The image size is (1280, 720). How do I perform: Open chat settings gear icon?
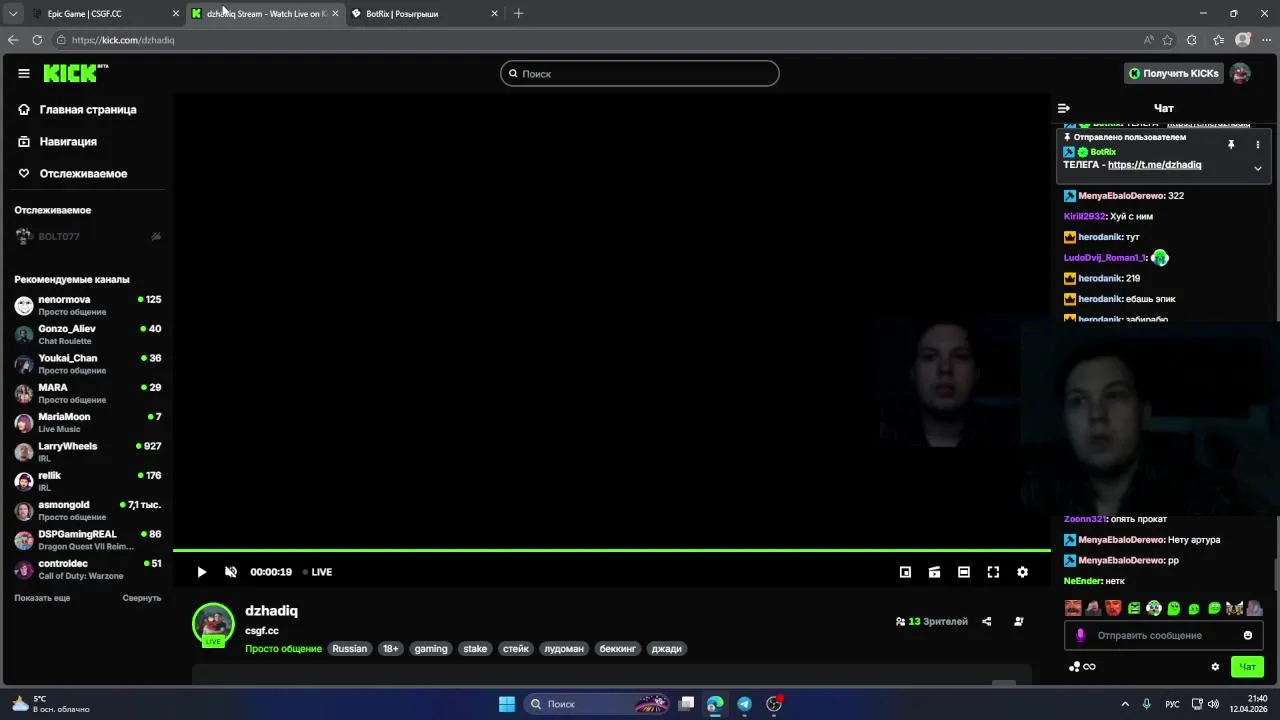[1215, 667]
